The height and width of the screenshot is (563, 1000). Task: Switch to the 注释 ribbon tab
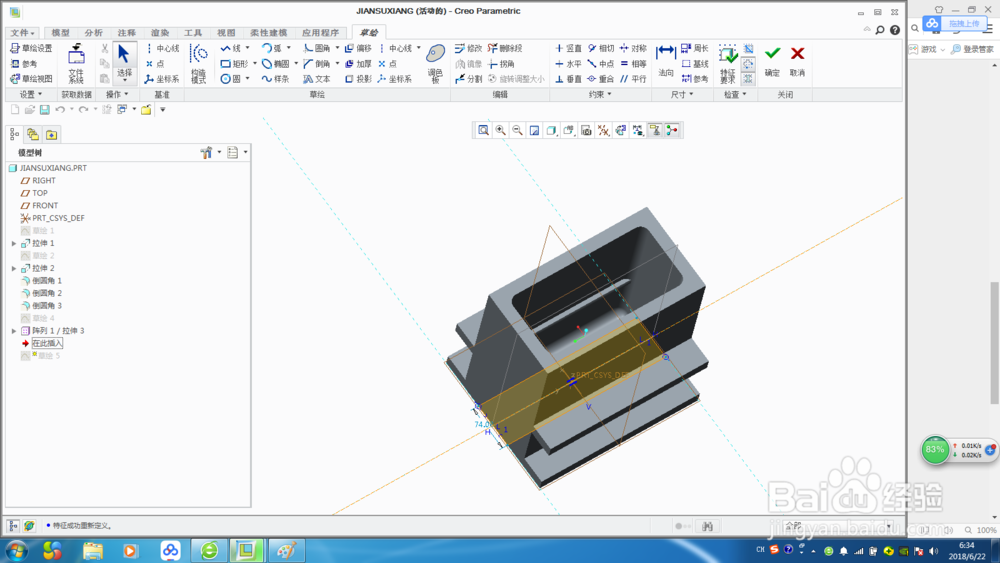tap(127, 33)
